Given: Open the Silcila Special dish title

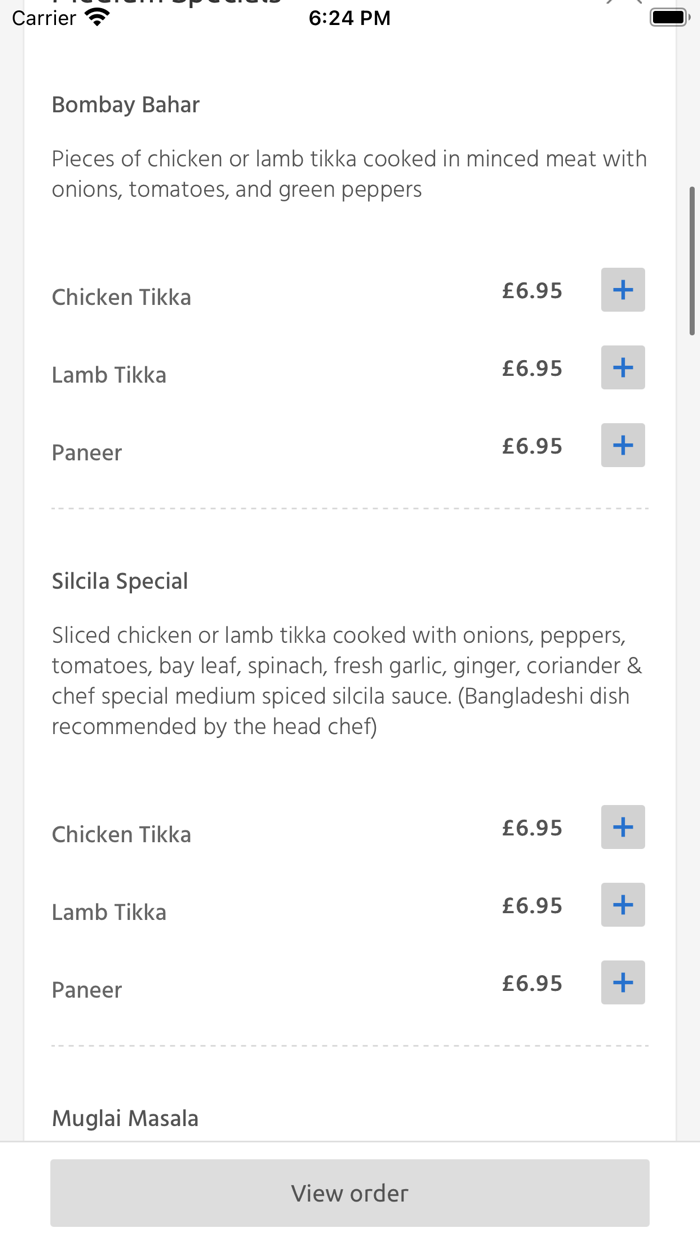Looking at the screenshot, I should click(120, 580).
